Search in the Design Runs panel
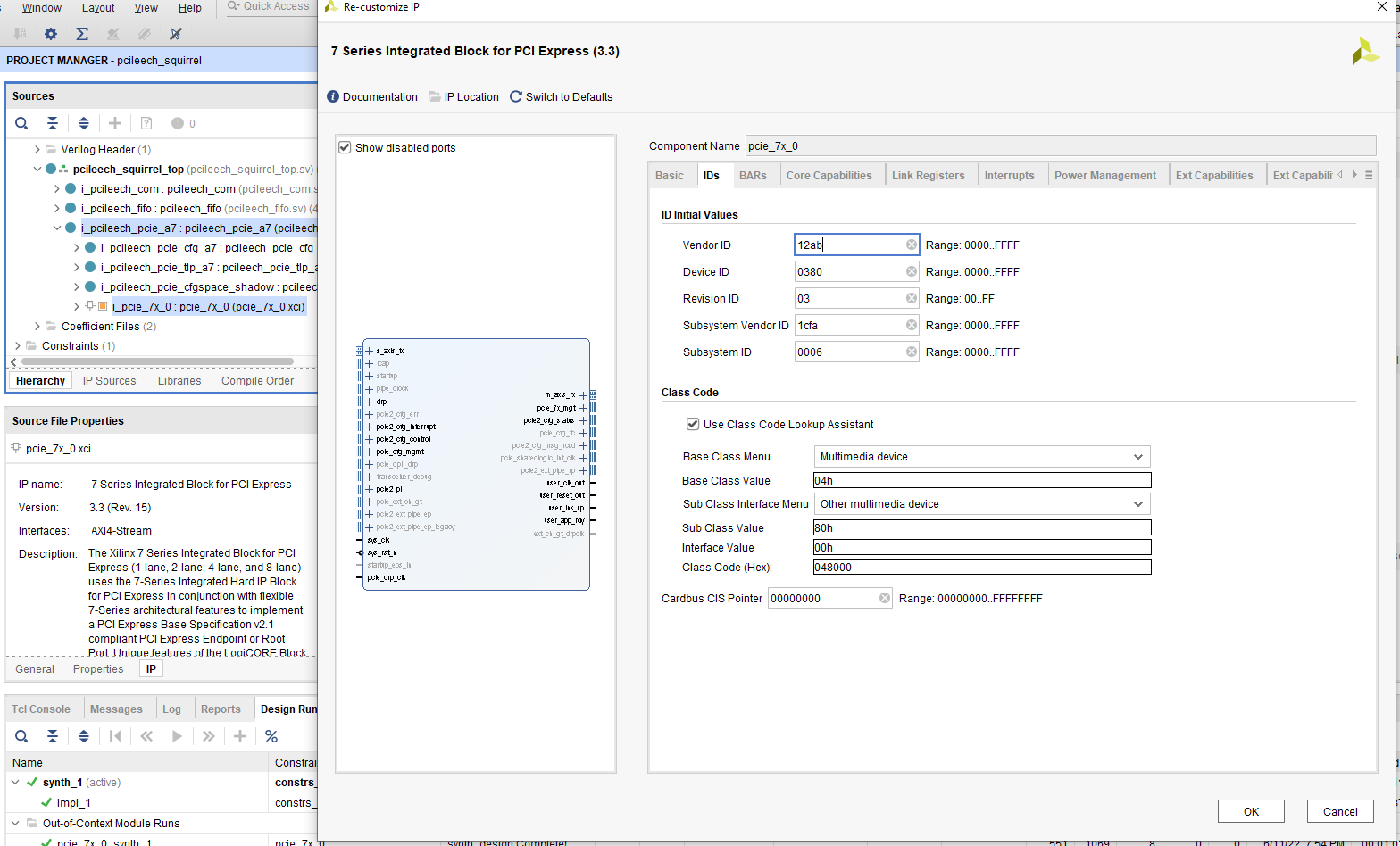Screen dimensions: 1400x846 point(21,736)
